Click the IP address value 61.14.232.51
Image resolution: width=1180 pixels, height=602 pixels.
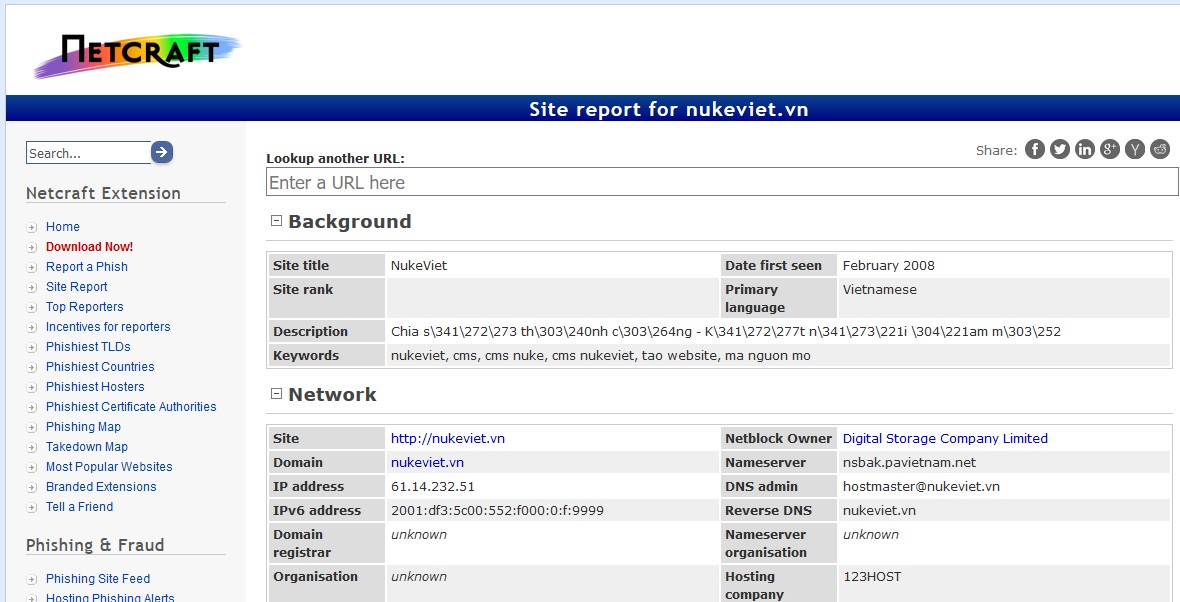coord(433,486)
